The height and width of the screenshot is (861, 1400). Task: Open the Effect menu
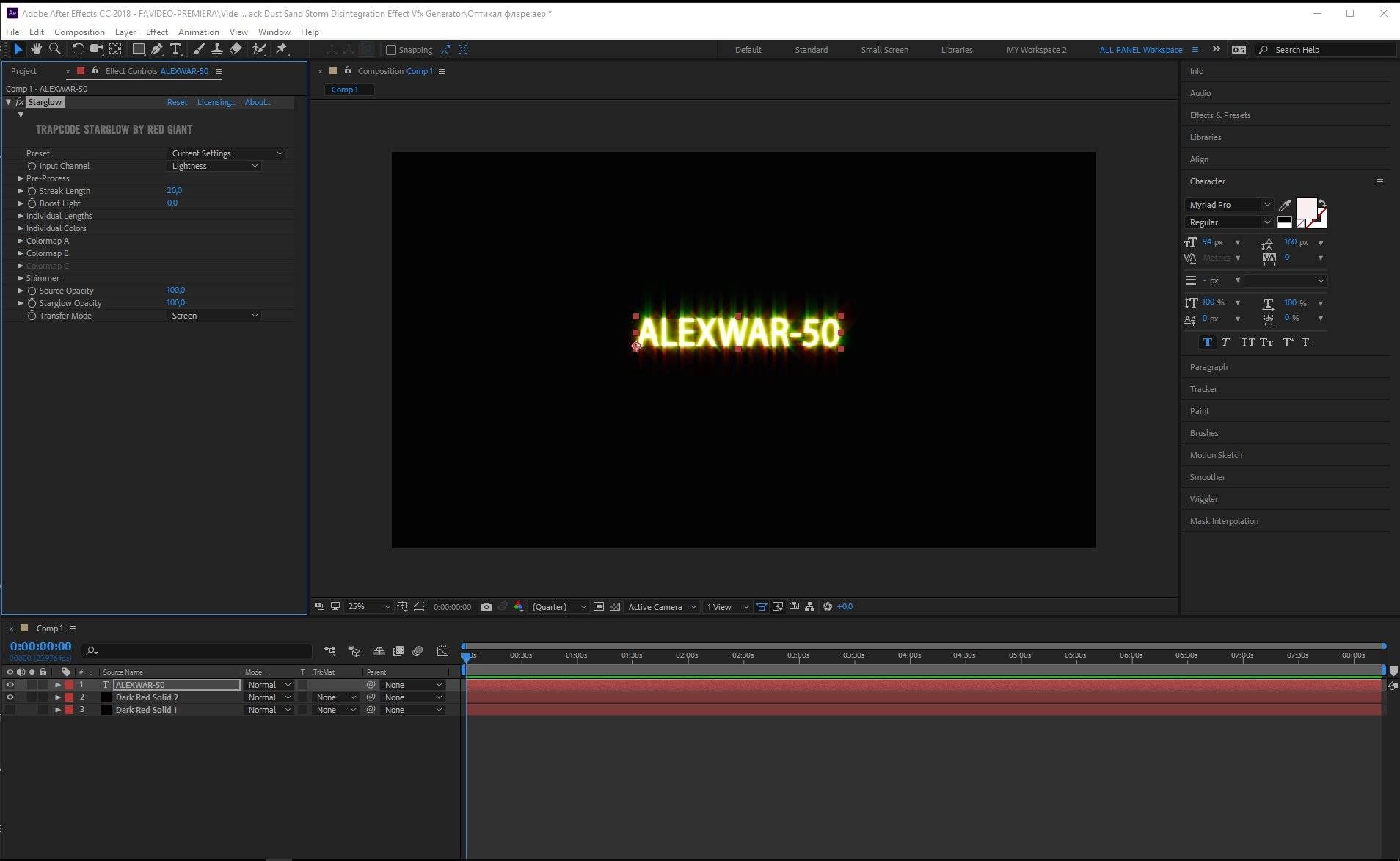click(x=156, y=32)
